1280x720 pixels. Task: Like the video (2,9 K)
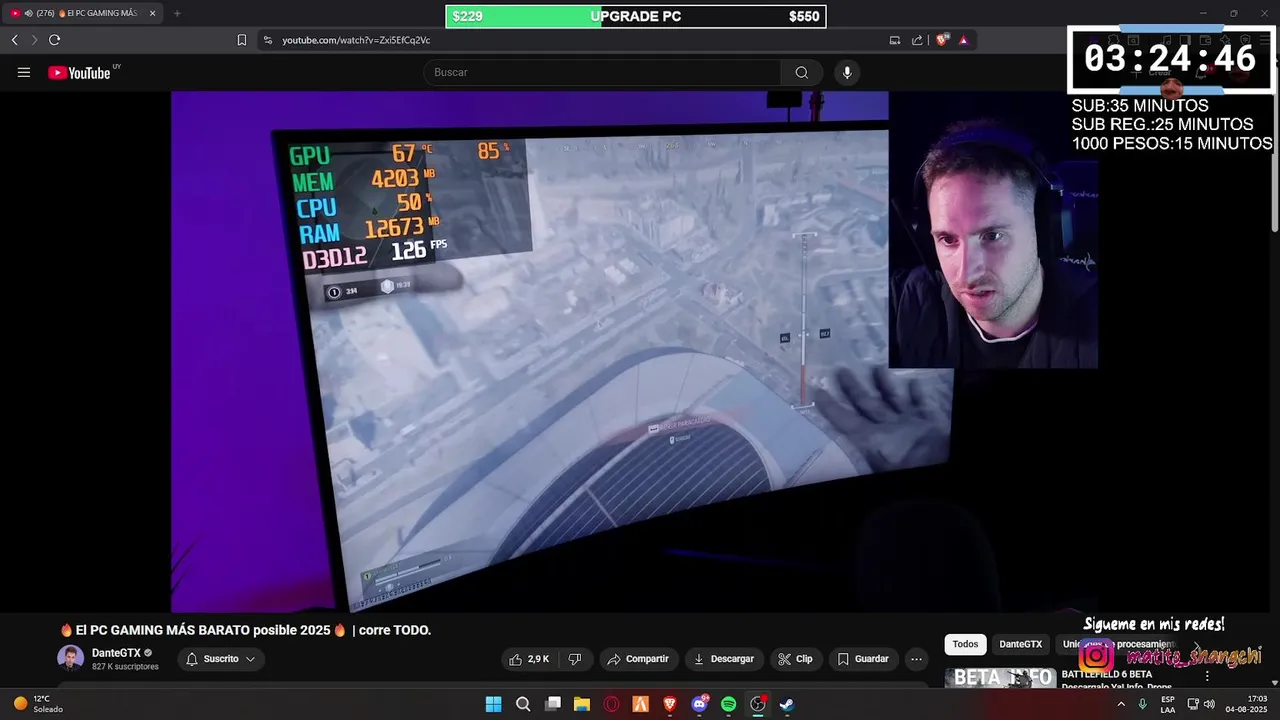[528, 659]
